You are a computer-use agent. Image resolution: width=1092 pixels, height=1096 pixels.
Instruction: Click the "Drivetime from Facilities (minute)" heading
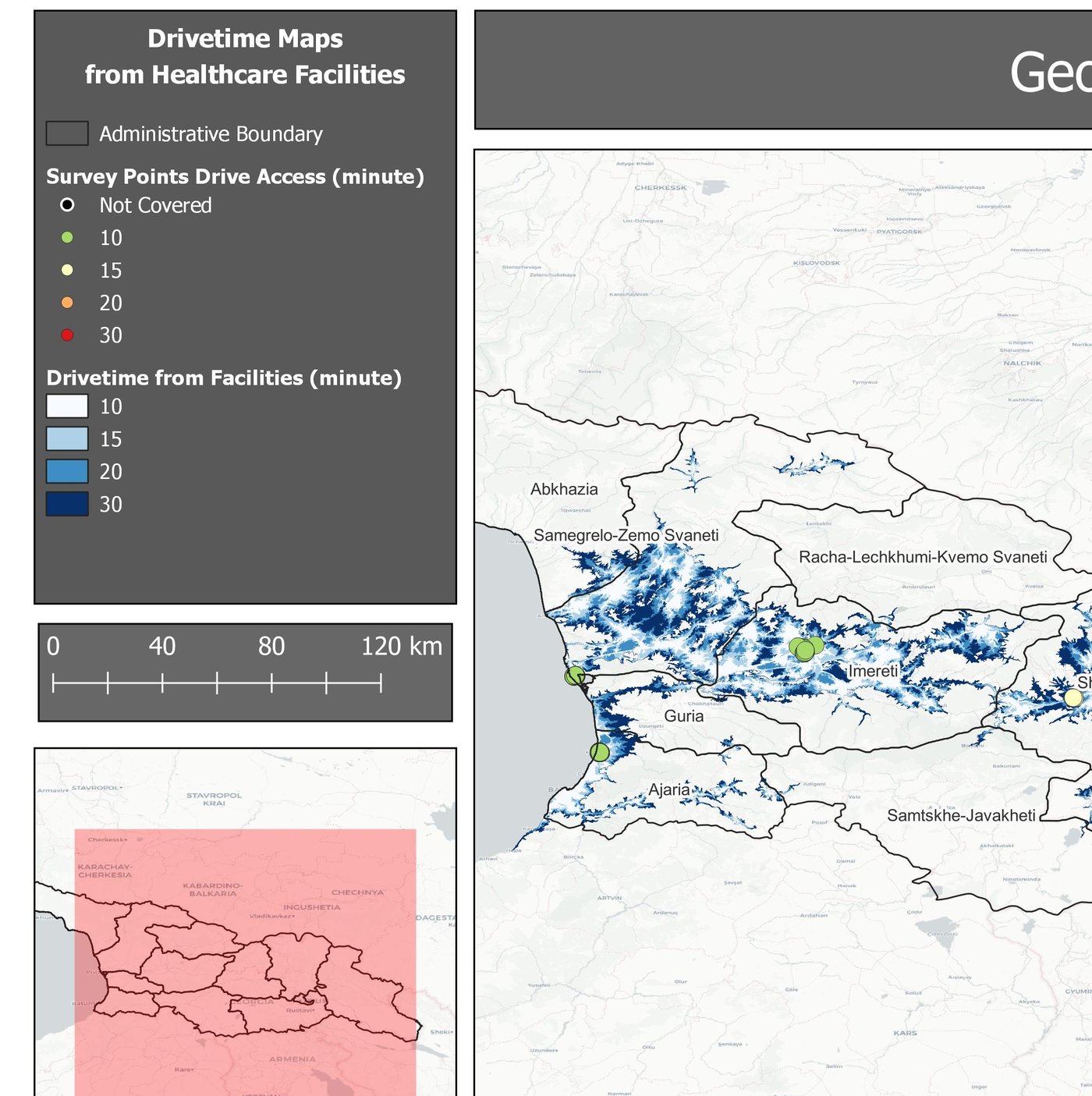(224, 378)
